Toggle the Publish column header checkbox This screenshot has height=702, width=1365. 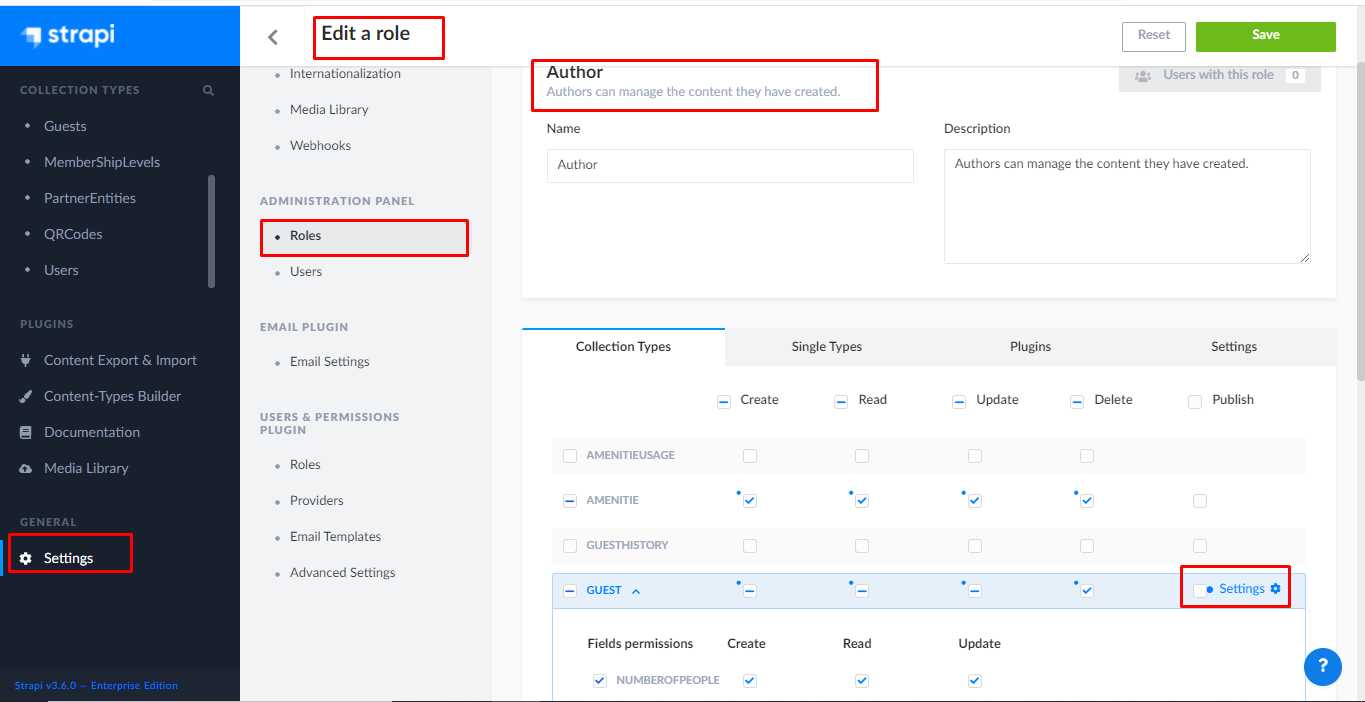pos(1195,401)
